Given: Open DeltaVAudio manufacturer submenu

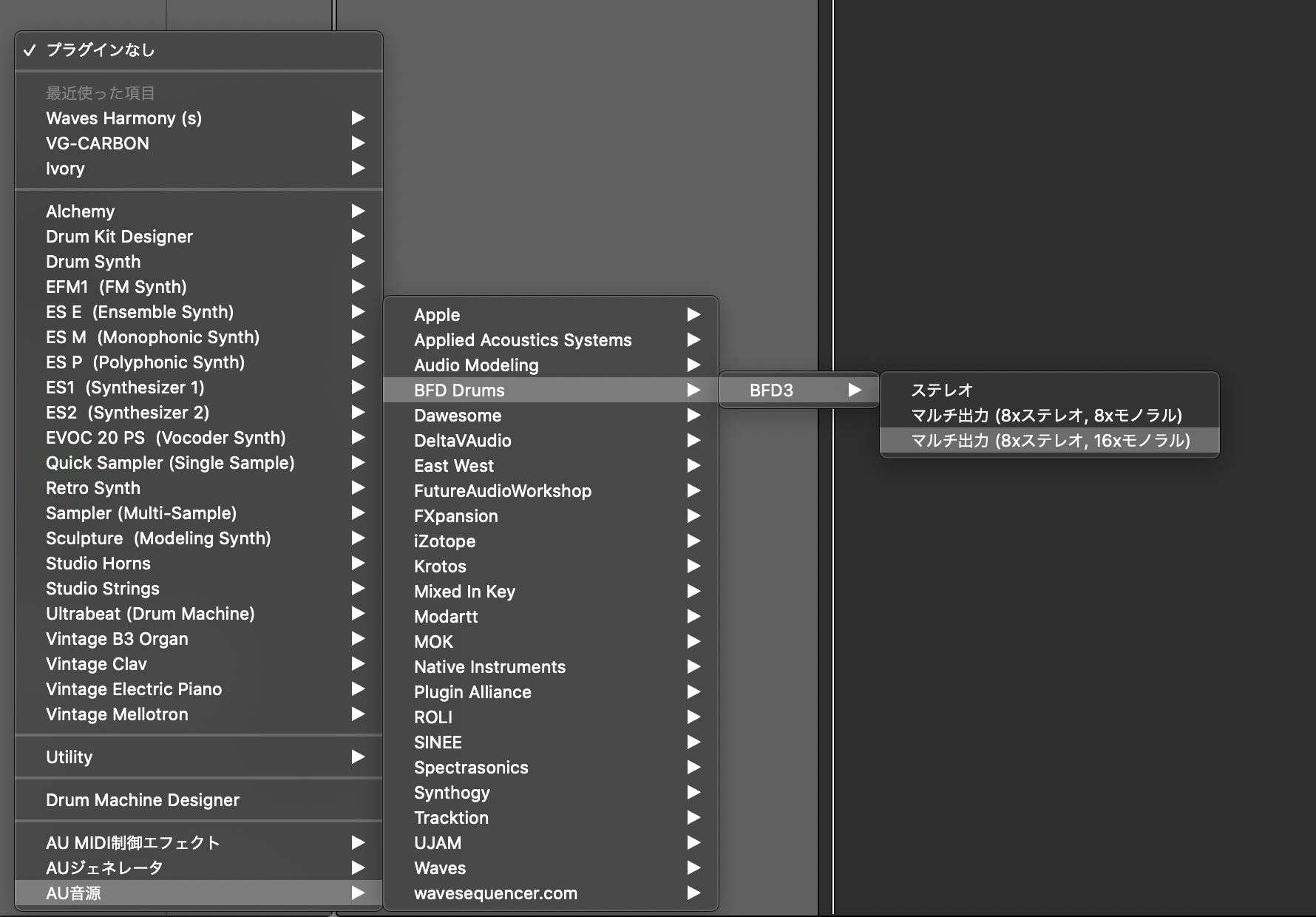Looking at the screenshot, I should 551,441.
